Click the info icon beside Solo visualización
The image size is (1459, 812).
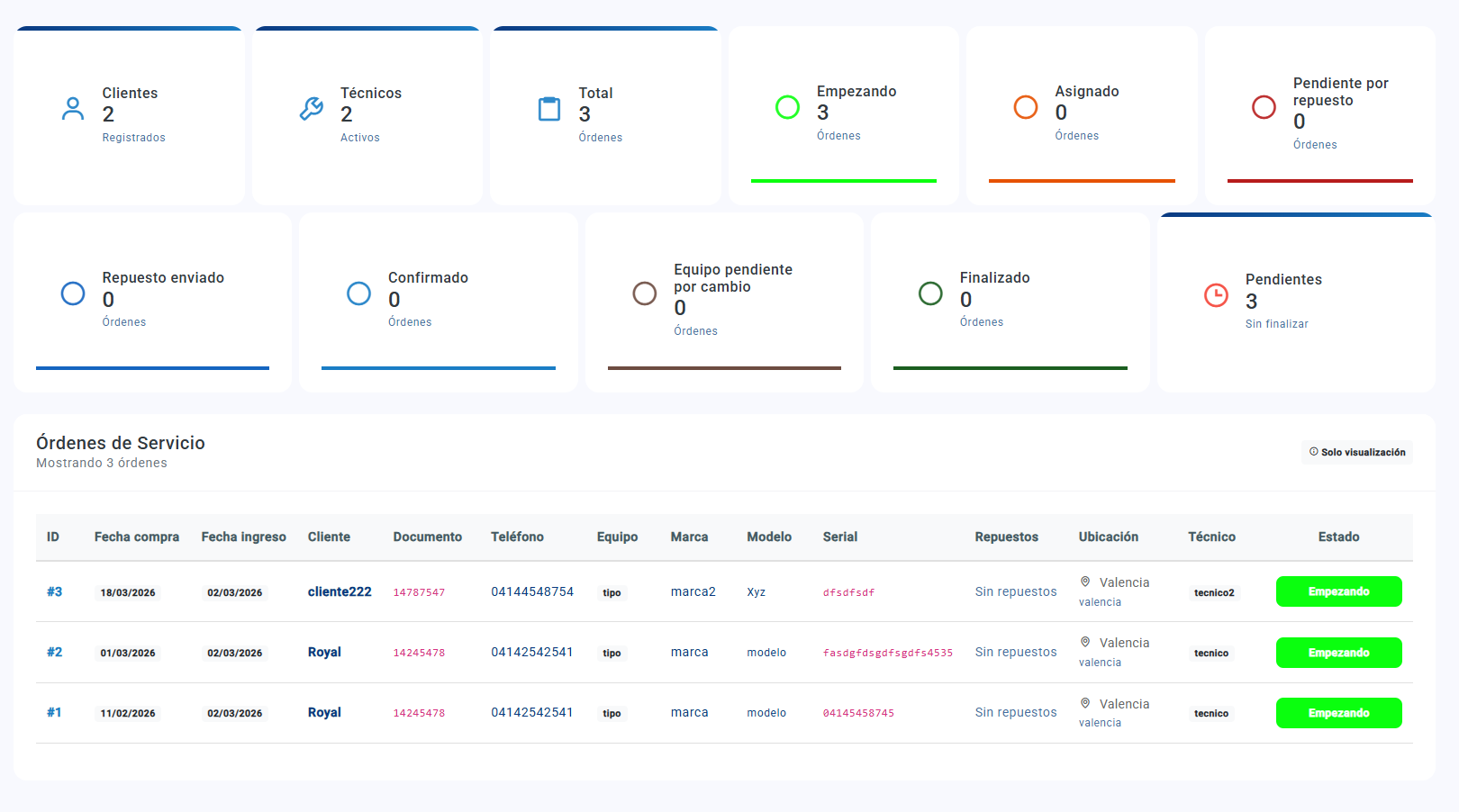click(x=1314, y=453)
